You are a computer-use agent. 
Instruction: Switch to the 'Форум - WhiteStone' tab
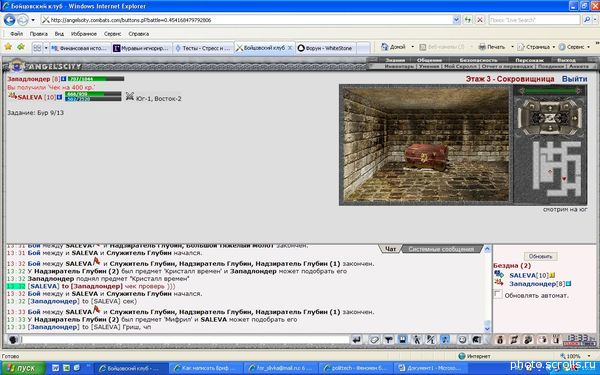[325, 48]
